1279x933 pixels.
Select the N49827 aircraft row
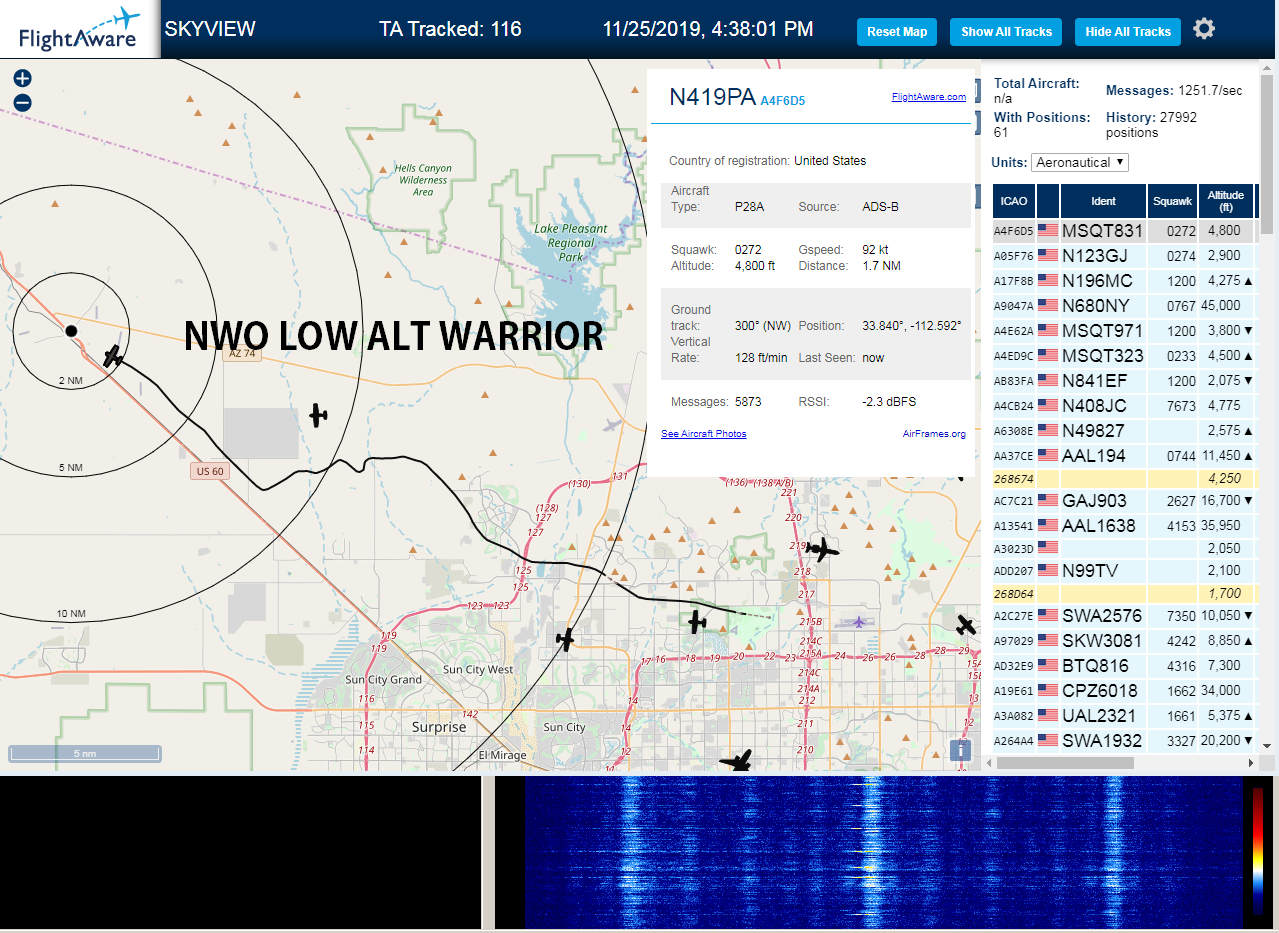pyautogui.click(x=1124, y=431)
